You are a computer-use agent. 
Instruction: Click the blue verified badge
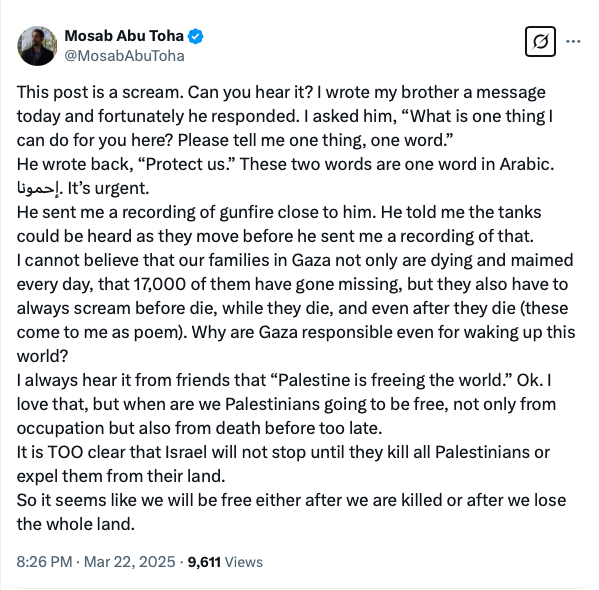click(196, 36)
